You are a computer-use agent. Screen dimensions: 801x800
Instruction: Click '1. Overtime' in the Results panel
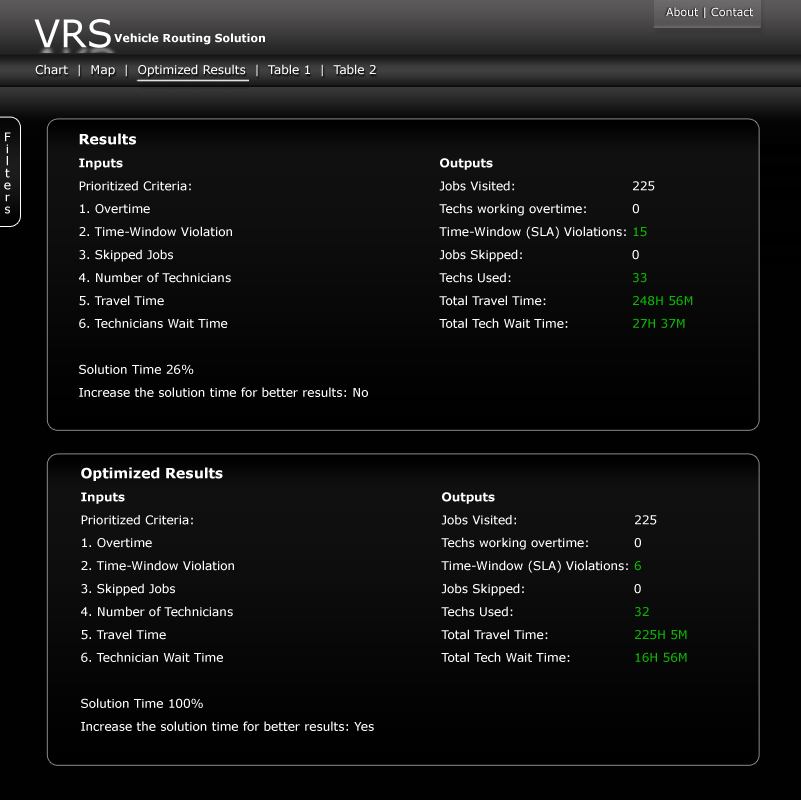click(114, 209)
